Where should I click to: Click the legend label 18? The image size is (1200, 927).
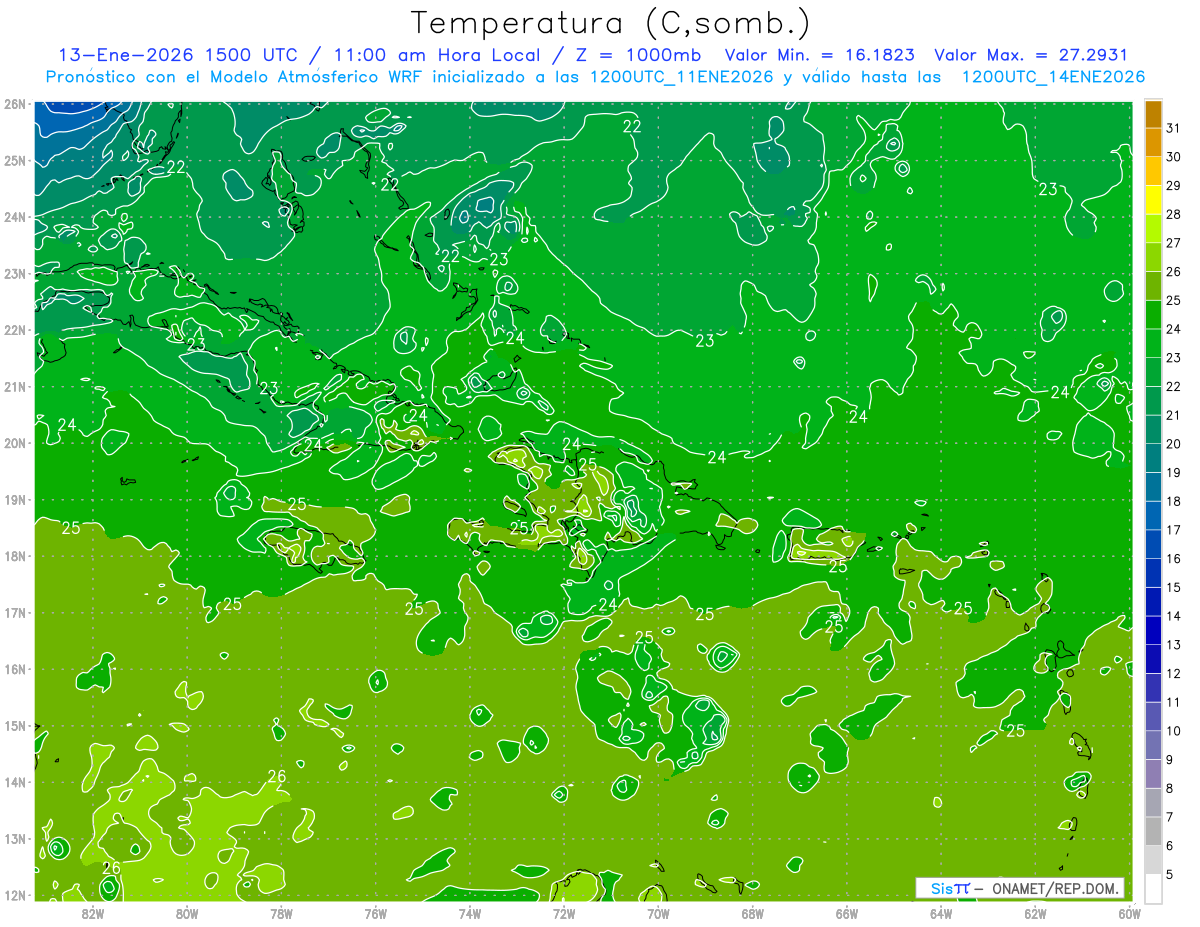tap(1174, 501)
